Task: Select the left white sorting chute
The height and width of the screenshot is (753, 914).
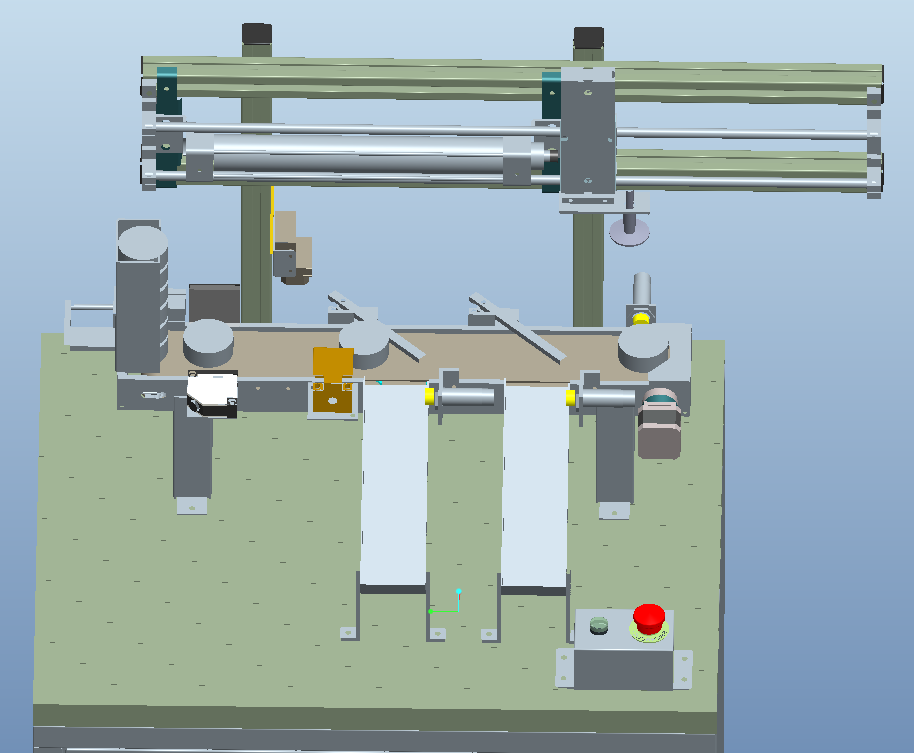Action: click(x=394, y=484)
